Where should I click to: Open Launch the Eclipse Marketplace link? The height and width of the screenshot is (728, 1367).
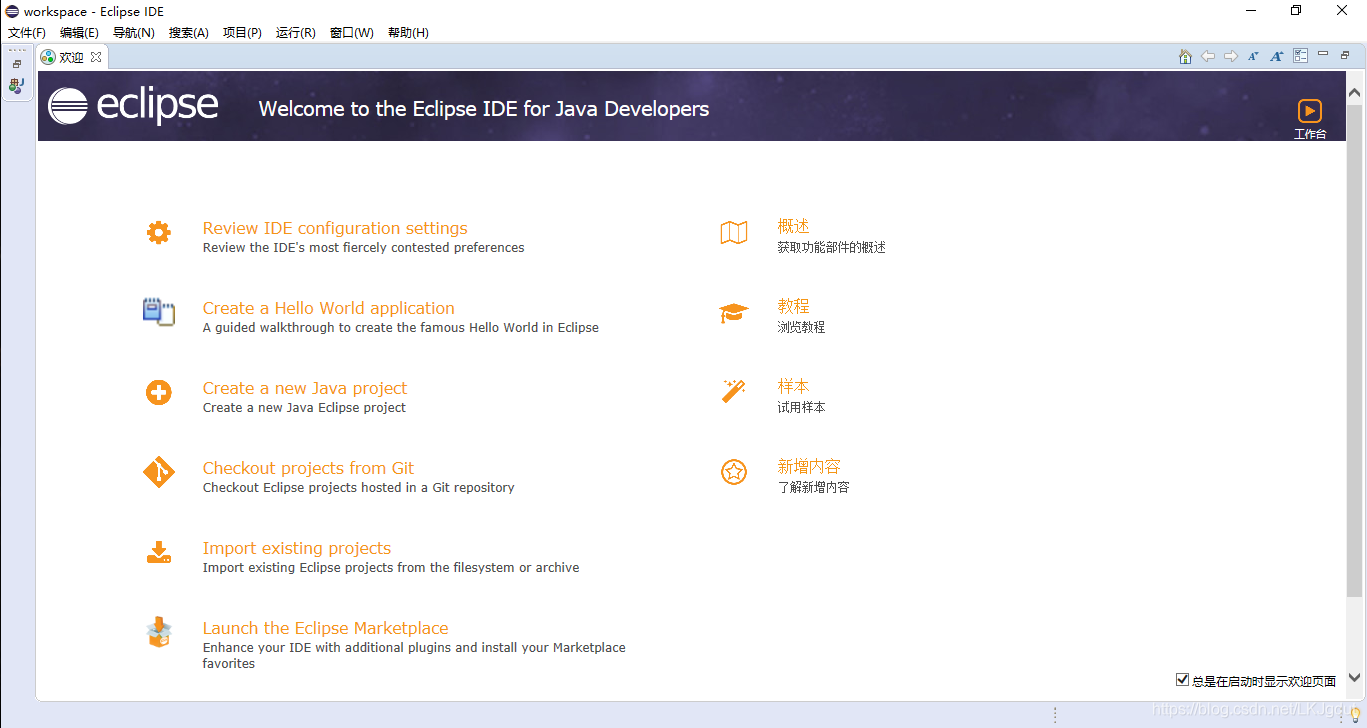coord(326,628)
